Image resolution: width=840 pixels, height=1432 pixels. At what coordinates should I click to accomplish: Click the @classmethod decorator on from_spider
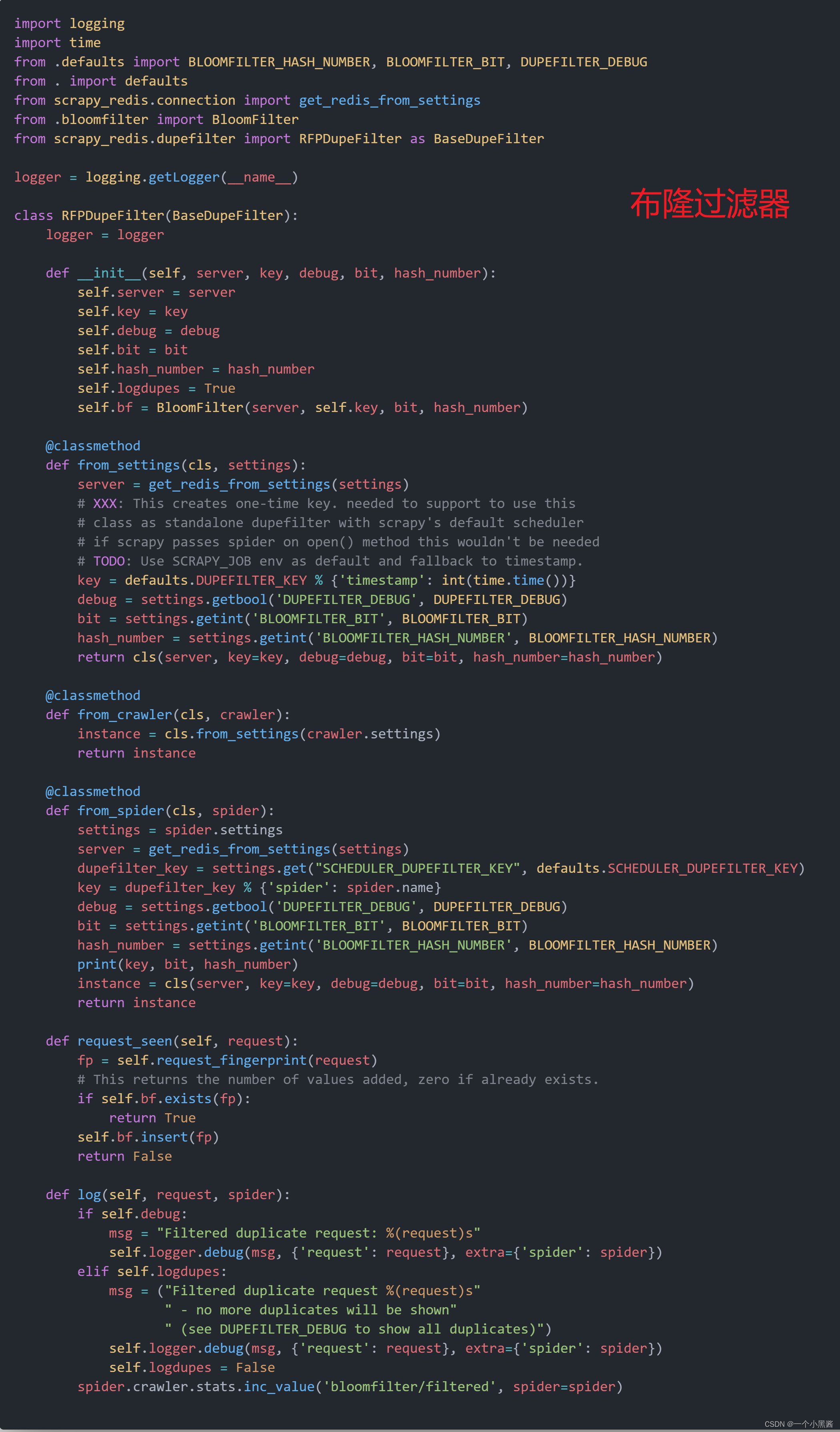click(89, 792)
